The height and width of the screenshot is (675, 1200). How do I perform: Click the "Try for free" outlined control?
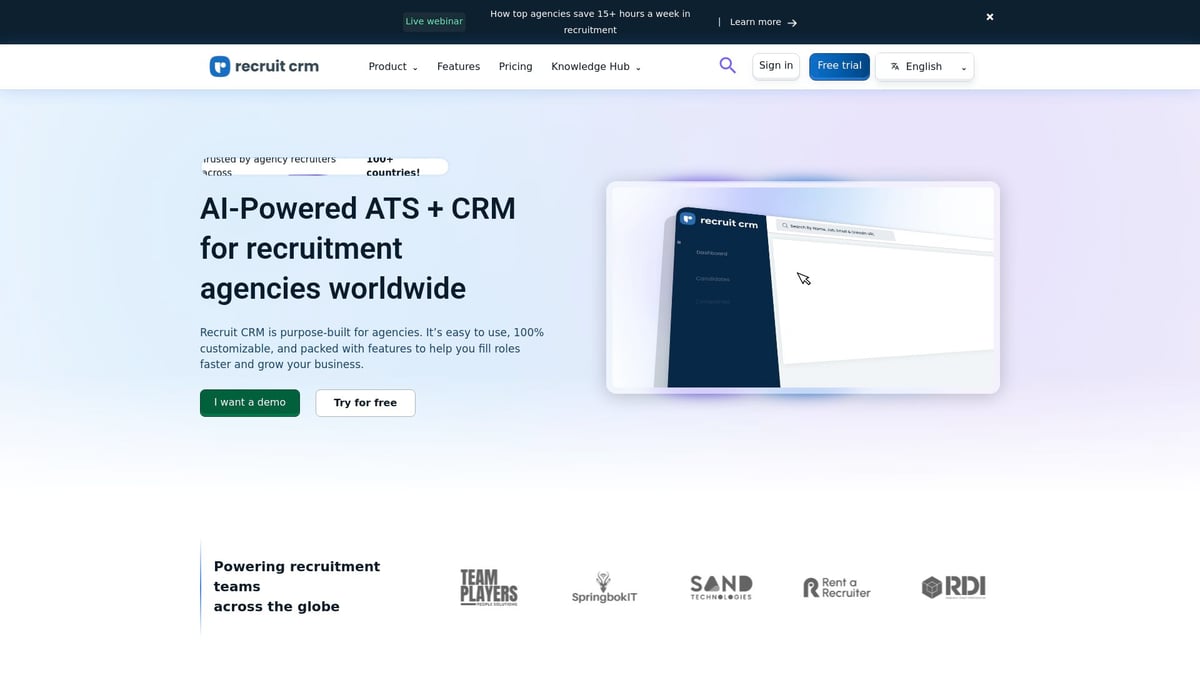365,402
